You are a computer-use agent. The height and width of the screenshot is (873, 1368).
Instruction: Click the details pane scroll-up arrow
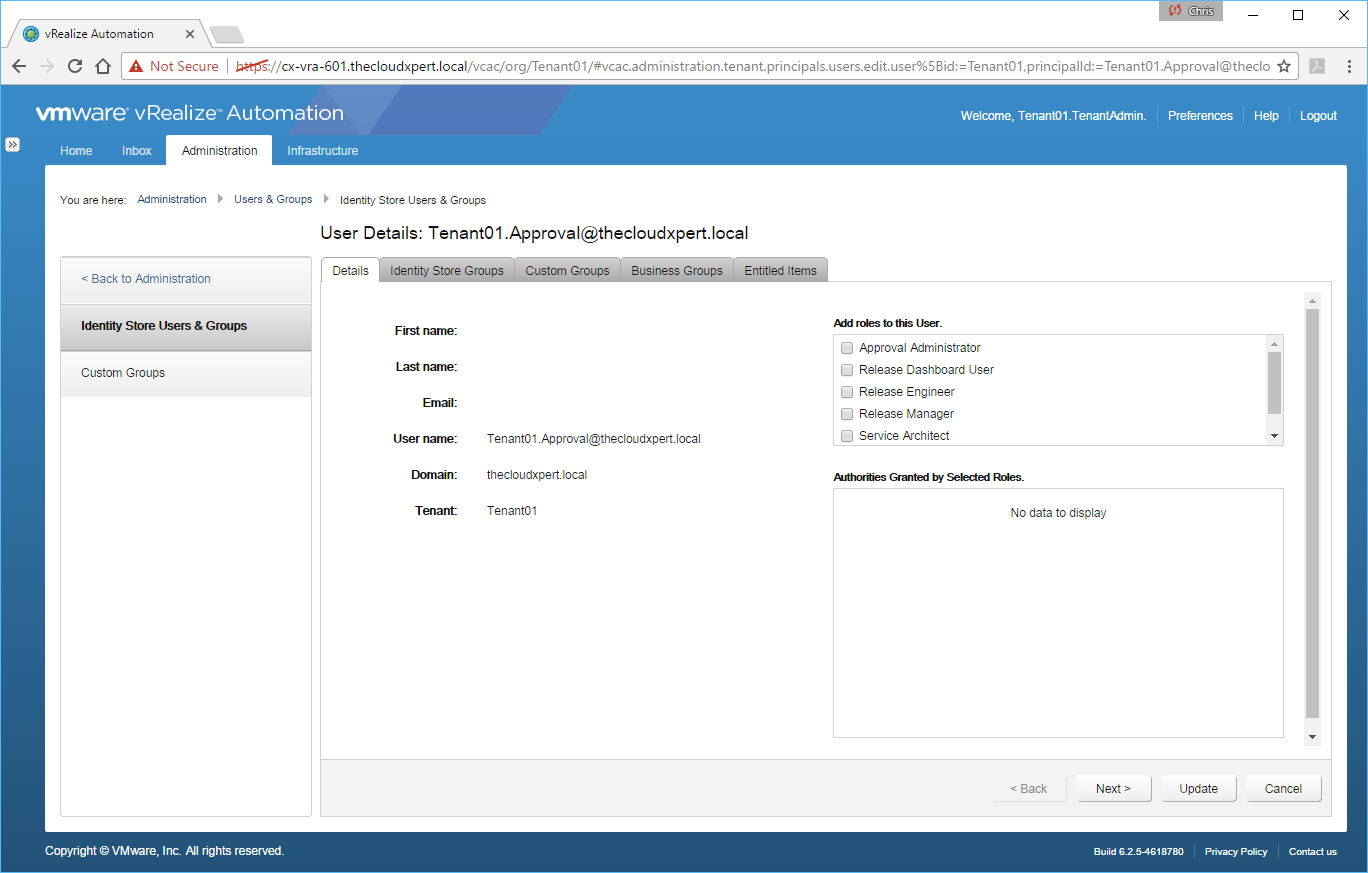(1312, 300)
